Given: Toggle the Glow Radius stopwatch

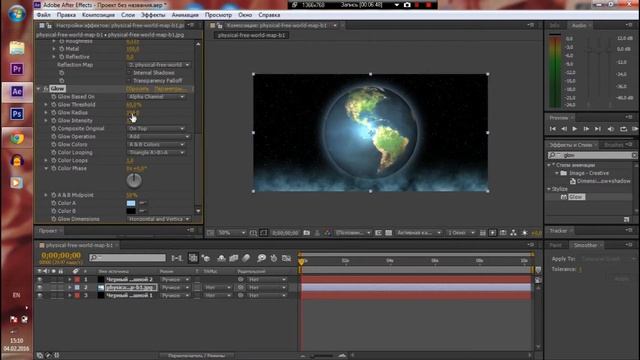Looking at the screenshot, I should point(53,113).
